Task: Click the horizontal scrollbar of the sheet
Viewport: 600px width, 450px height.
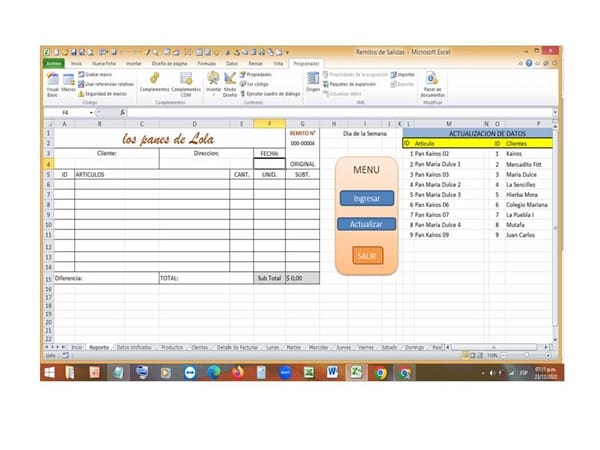Action: [x=494, y=347]
